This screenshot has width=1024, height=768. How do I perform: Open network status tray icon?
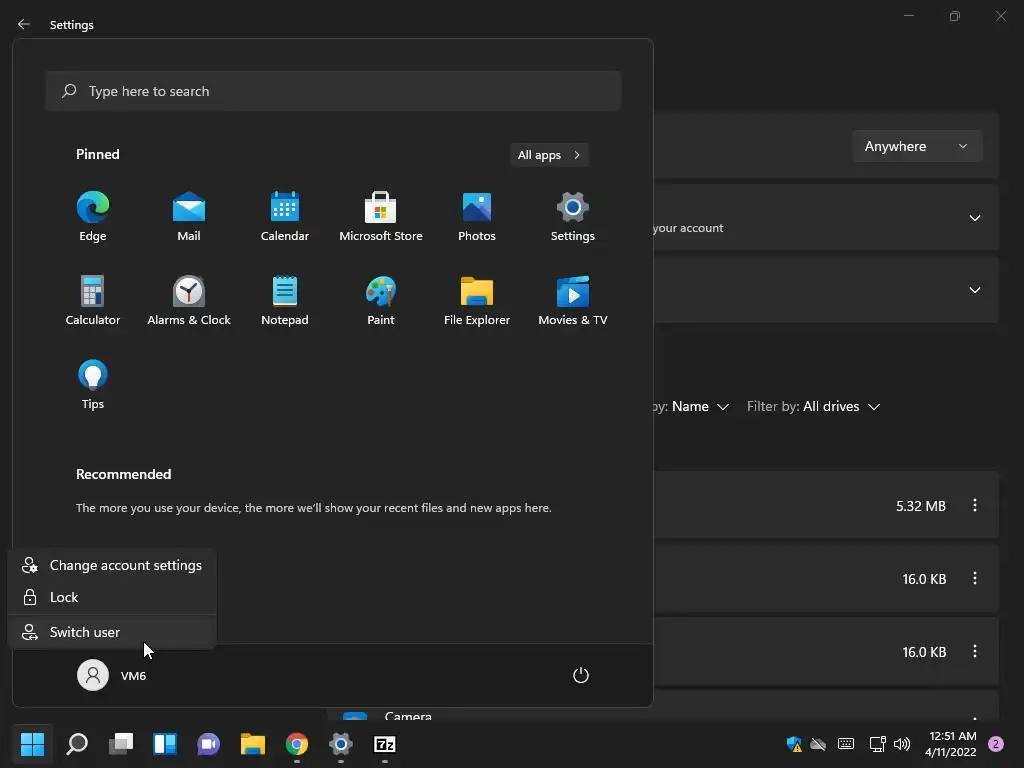click(877, 744)
